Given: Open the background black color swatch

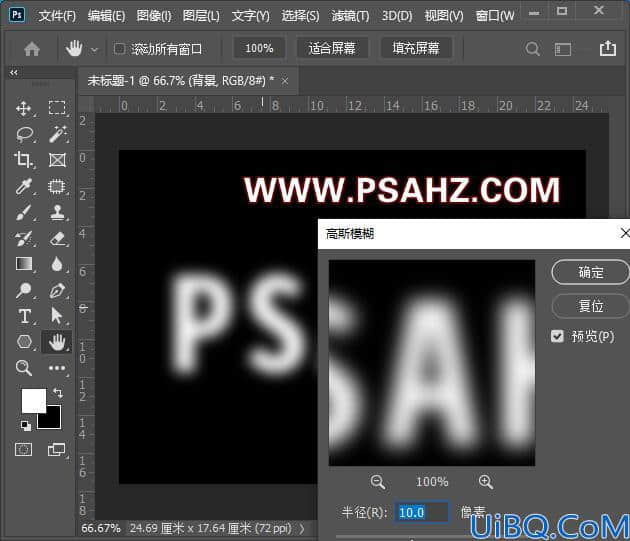Looking at the screenshot, I should (x=54, y=421).
